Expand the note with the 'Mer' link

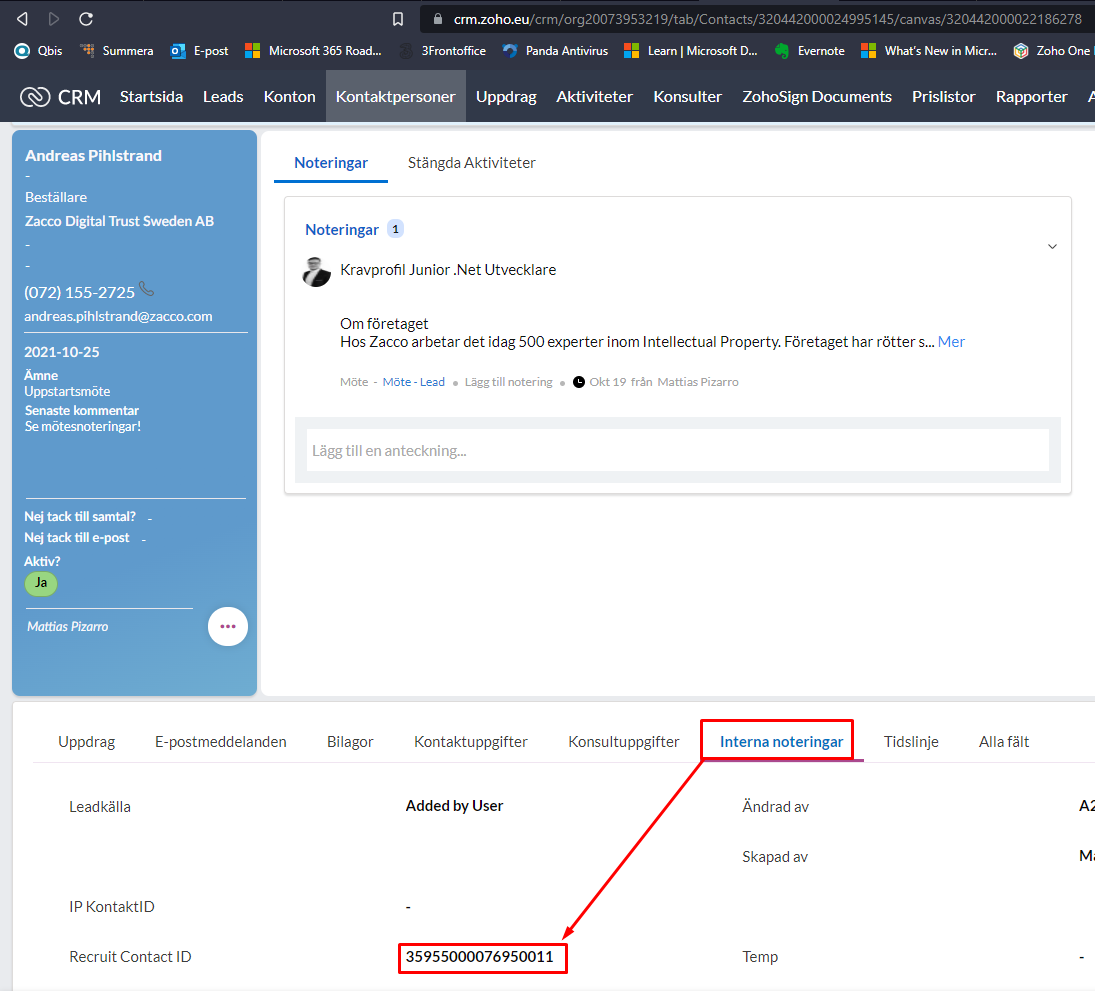[x=951, y=342]
